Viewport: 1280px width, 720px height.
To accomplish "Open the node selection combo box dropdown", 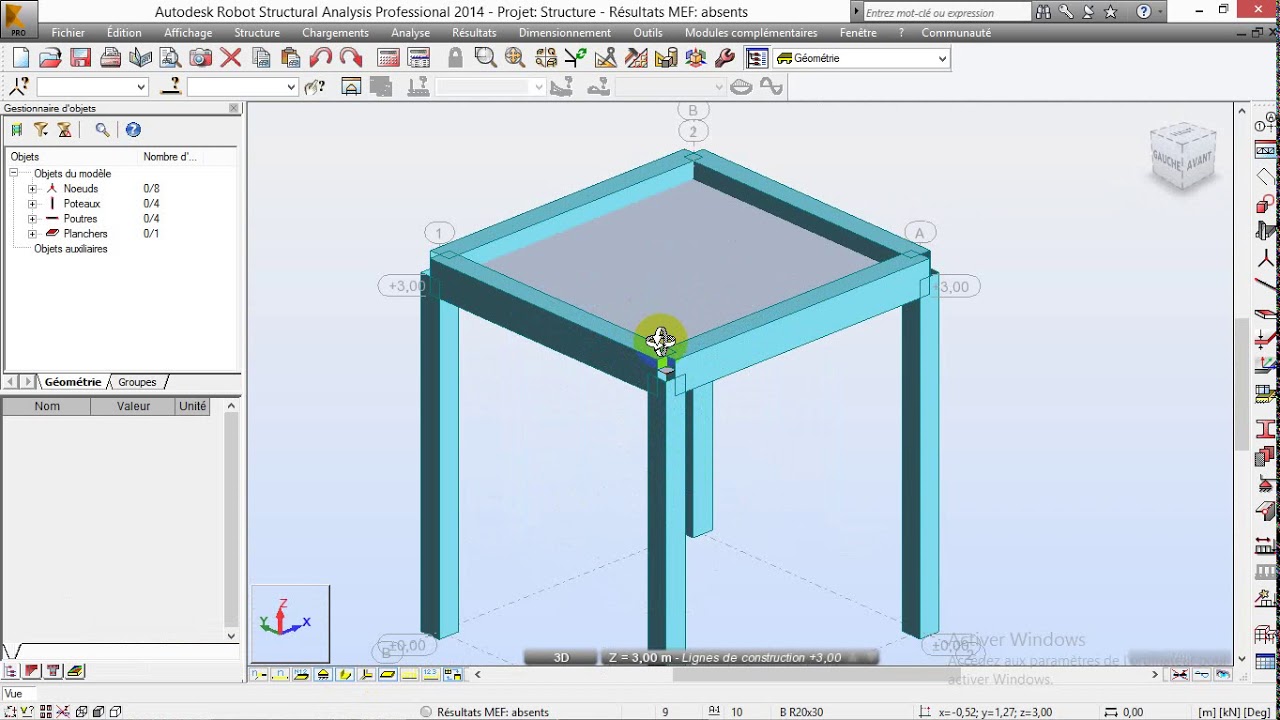I will click(141, 87).
